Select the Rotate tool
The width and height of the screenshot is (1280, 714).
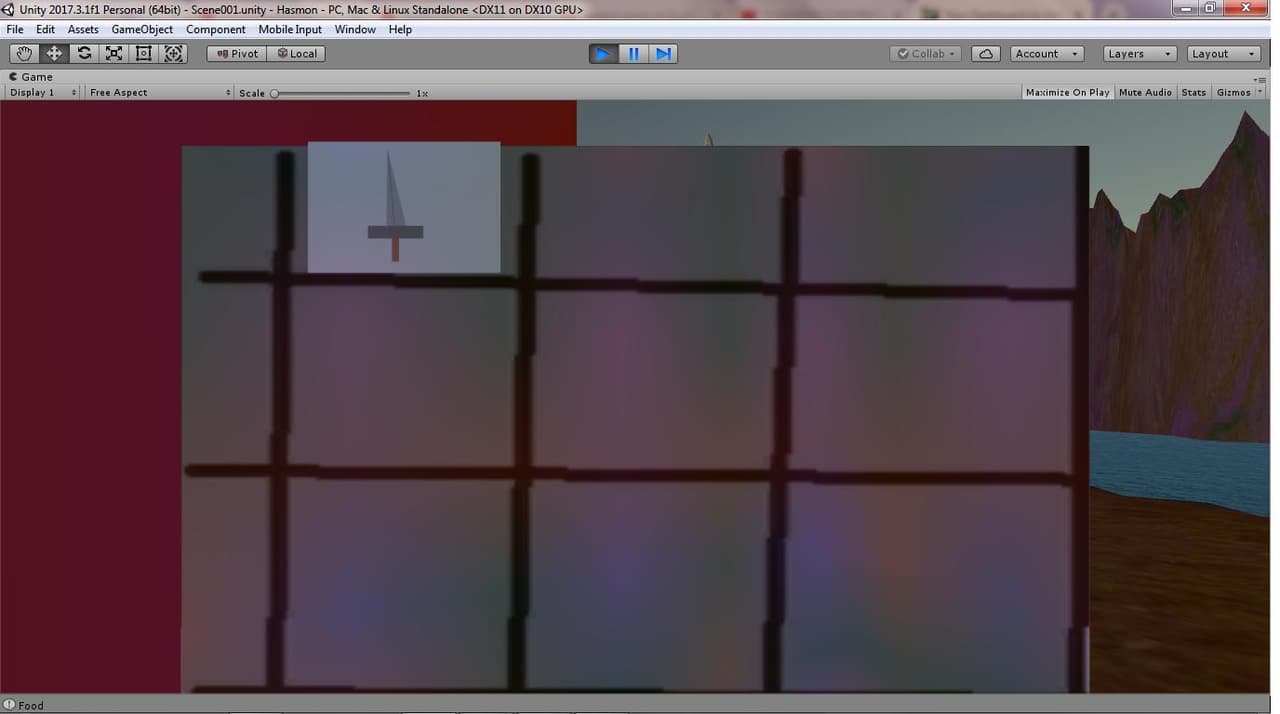tap(84, 54)
